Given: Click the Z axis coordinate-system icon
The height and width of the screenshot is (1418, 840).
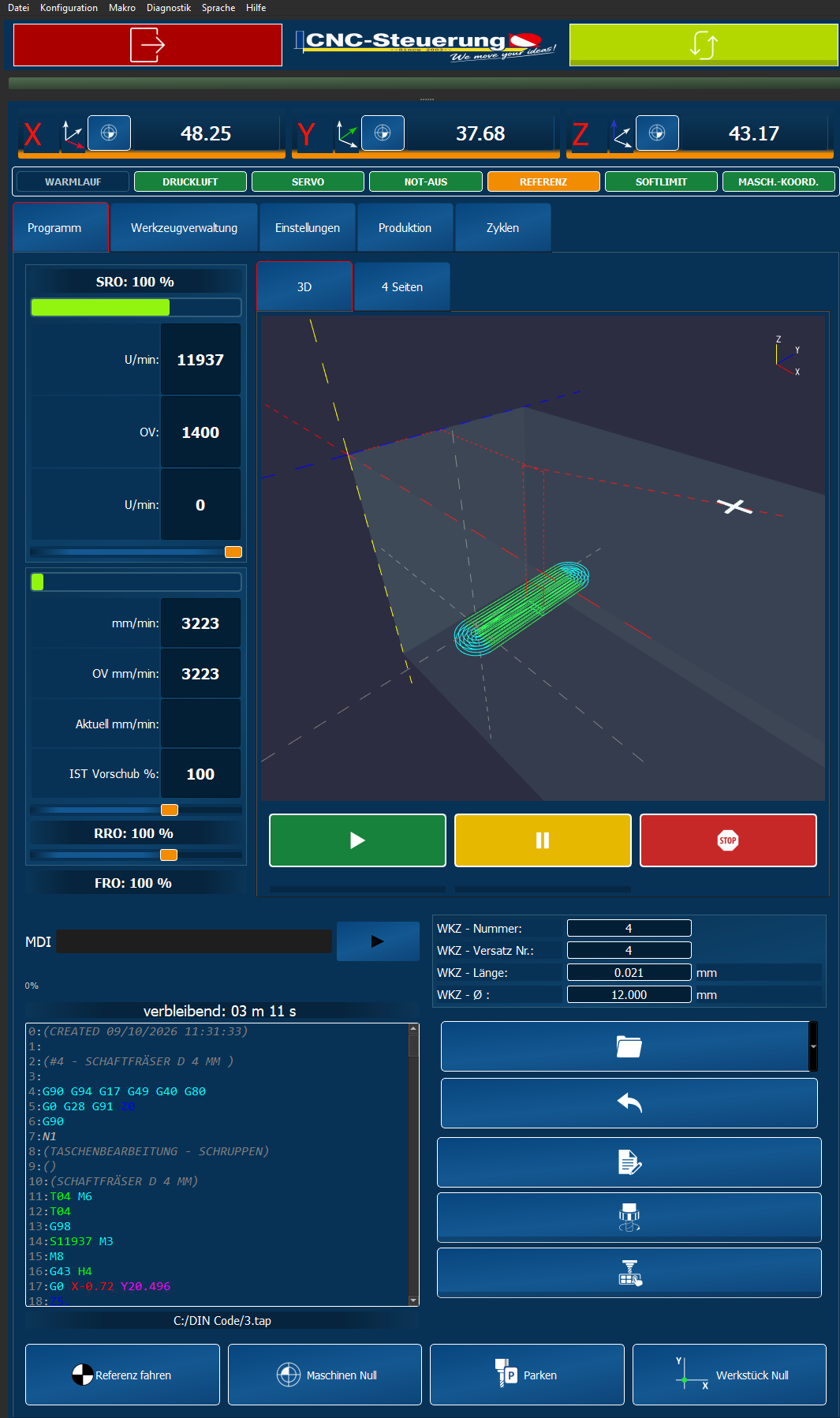Looking at the screenshot, I should [621, 134].
